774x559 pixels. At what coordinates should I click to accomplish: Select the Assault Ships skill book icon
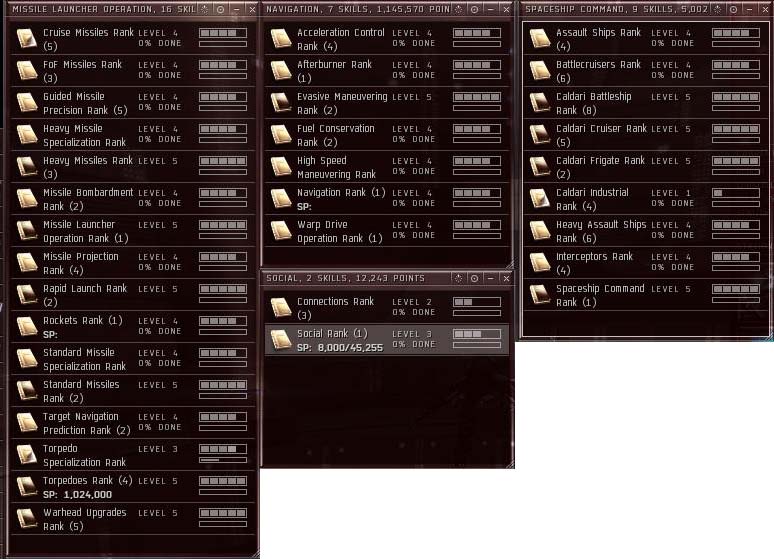point(540,38)
